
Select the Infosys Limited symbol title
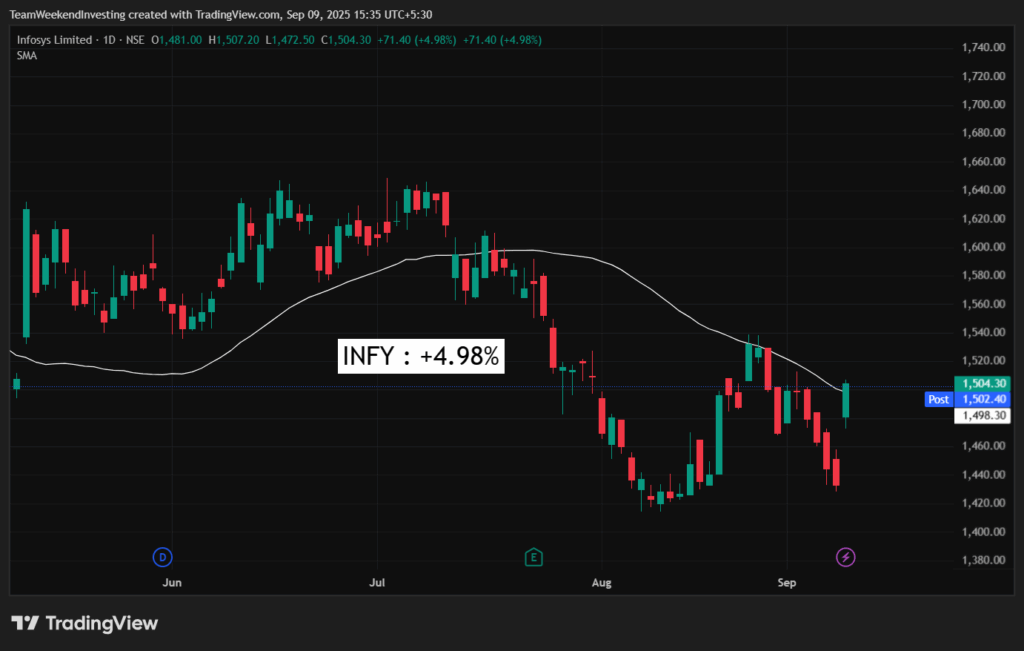[54, 40]
